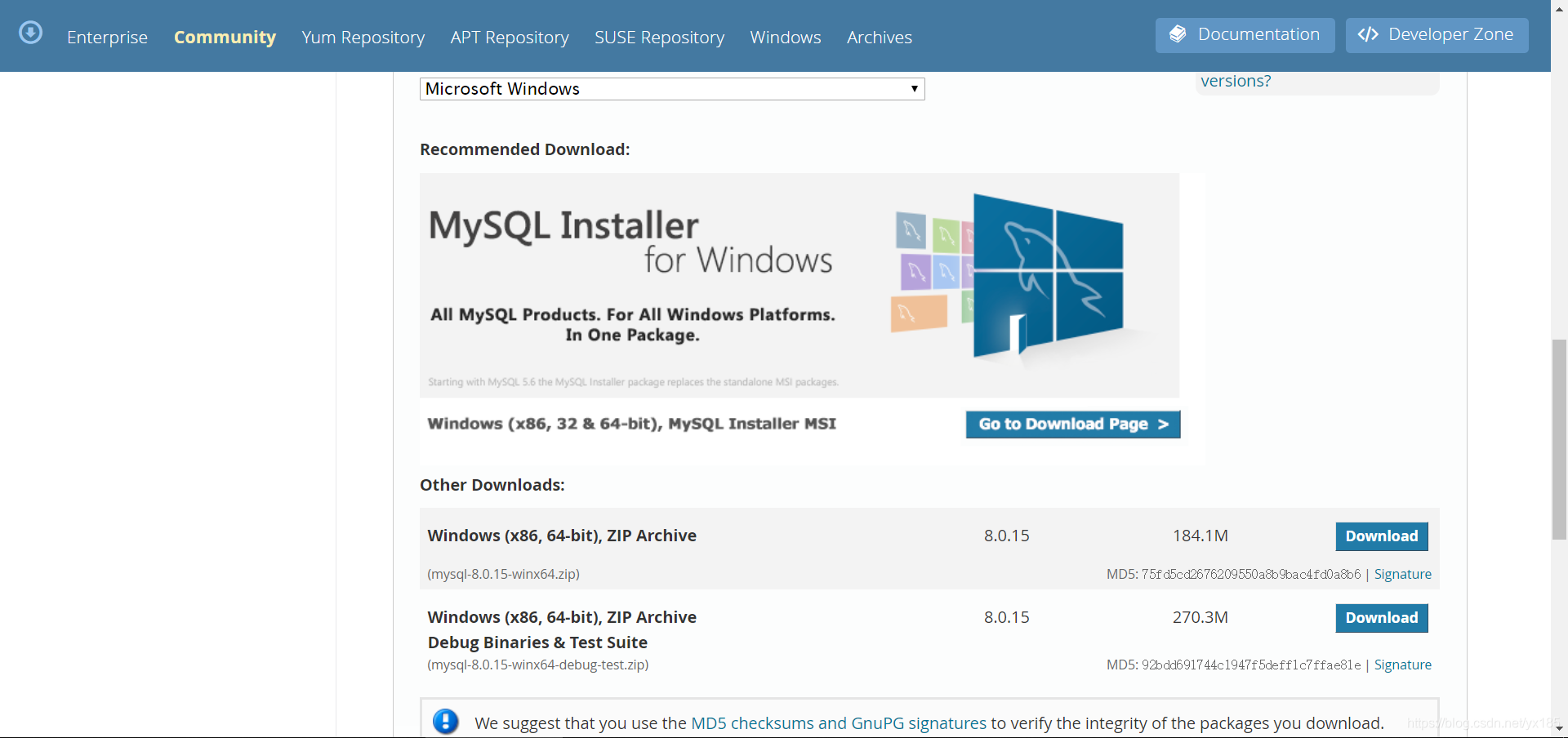The height and width of the screenshot is (738, 1568).
Task: Open the Archives page
Action: [x=880, y=38]
